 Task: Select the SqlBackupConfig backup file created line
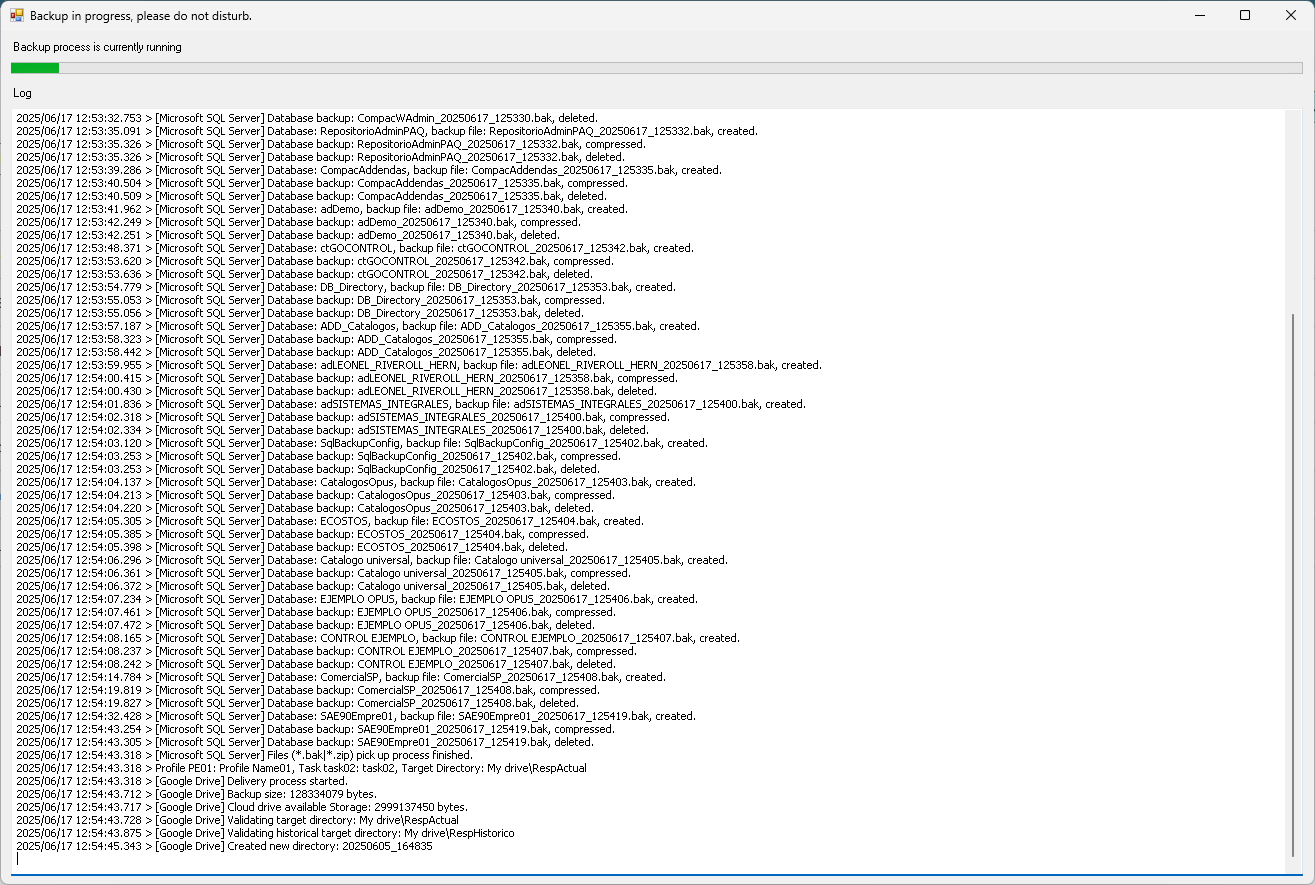click(x=362, y=443)
